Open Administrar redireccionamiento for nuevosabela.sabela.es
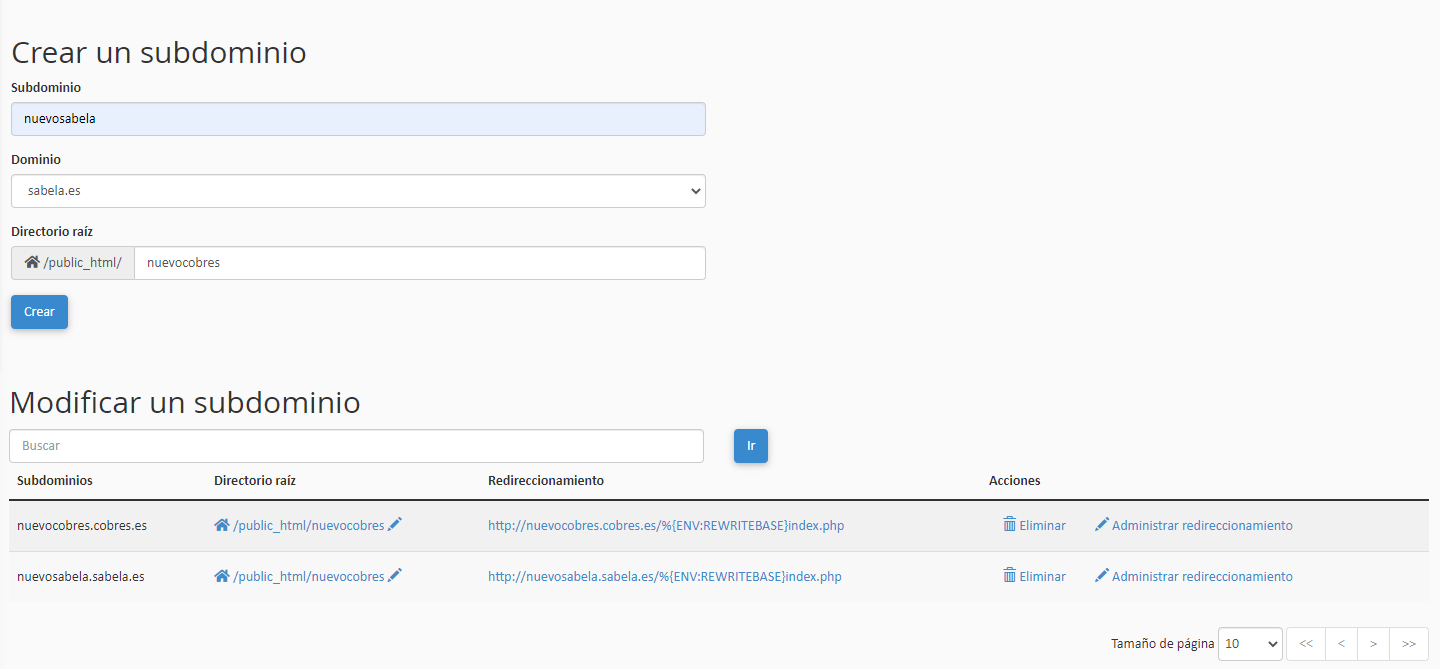The height and width of the screenshot is (672, 1440). 1202,576
